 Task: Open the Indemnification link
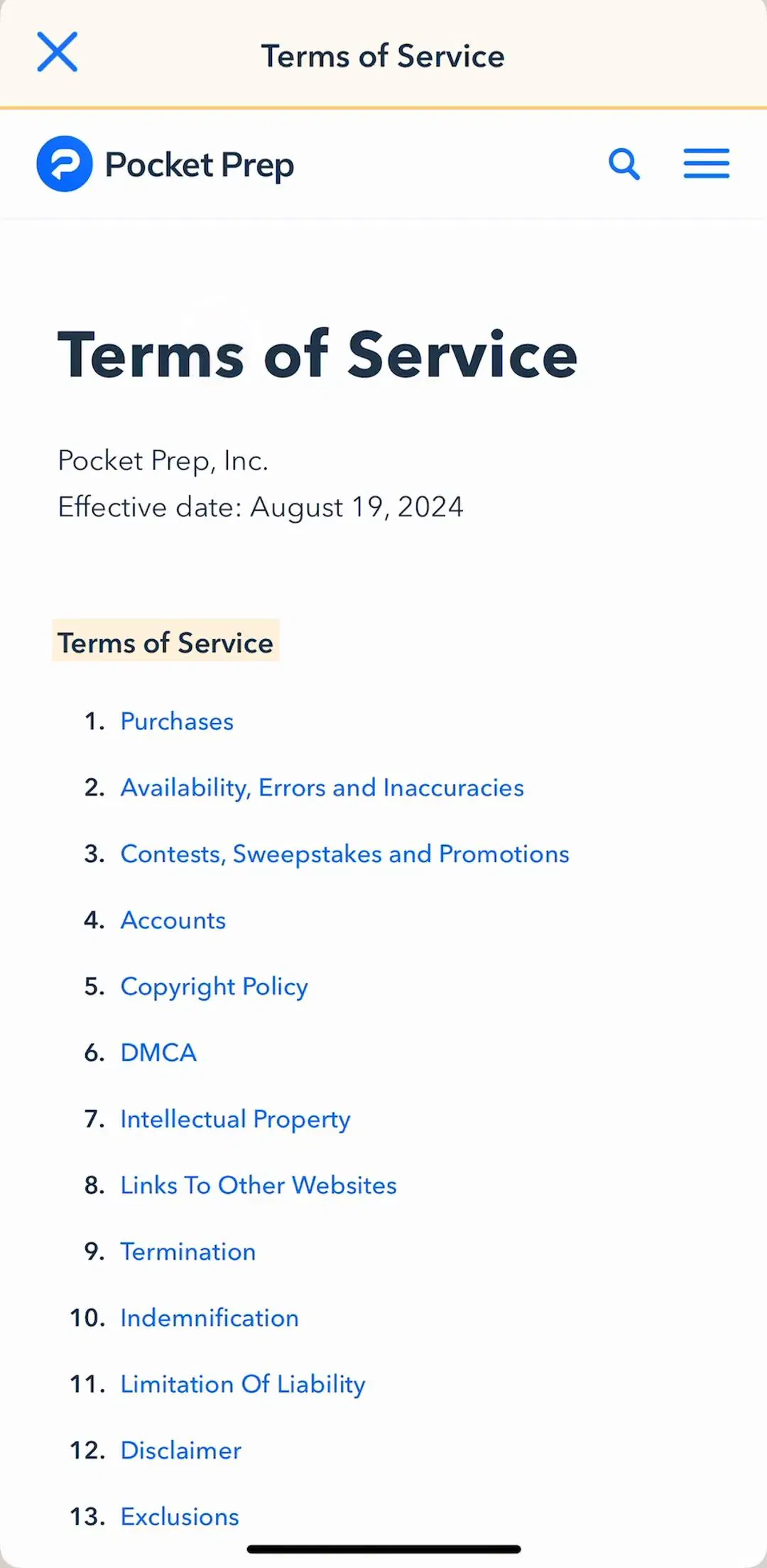210,1318
